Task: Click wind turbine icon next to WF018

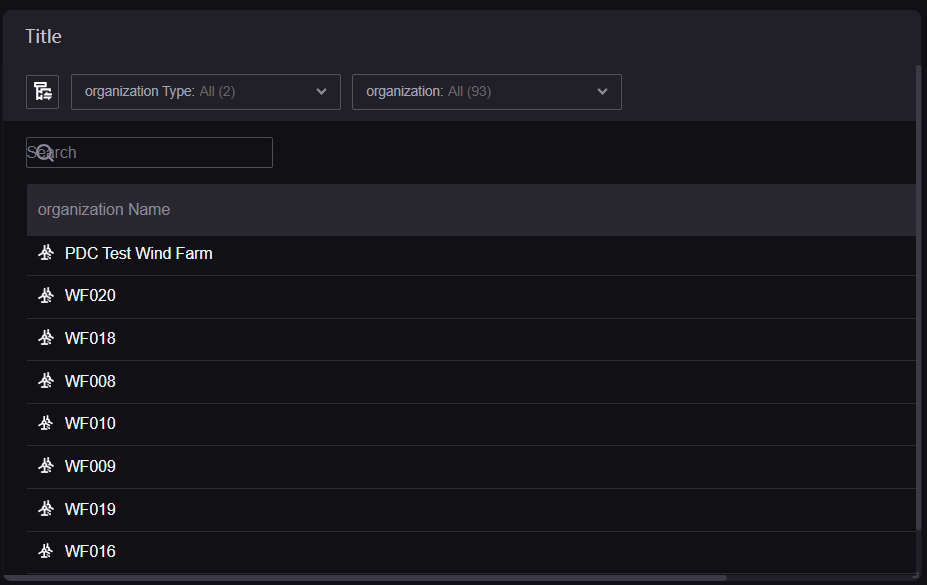Action: pyautogui.click(x=46, y=338)
